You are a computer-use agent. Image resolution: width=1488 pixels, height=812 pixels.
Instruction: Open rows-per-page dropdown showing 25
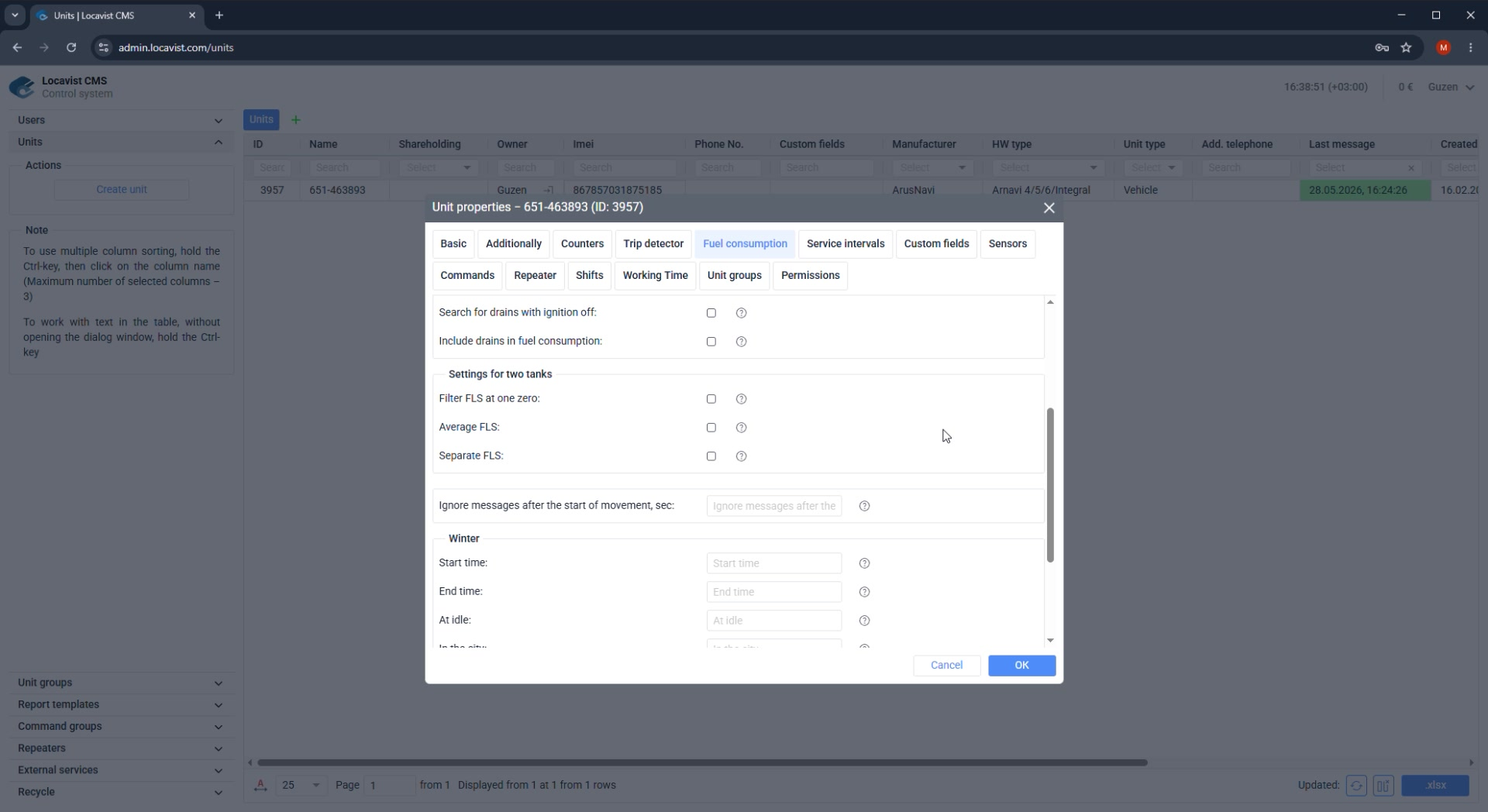301,785
